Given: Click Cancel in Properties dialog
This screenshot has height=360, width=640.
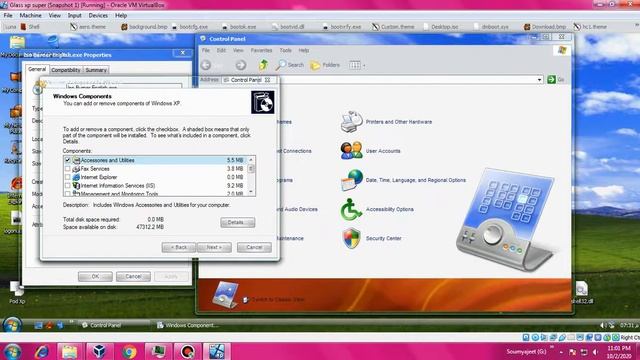Looking at the screenshot, I should tap(133, 276).
